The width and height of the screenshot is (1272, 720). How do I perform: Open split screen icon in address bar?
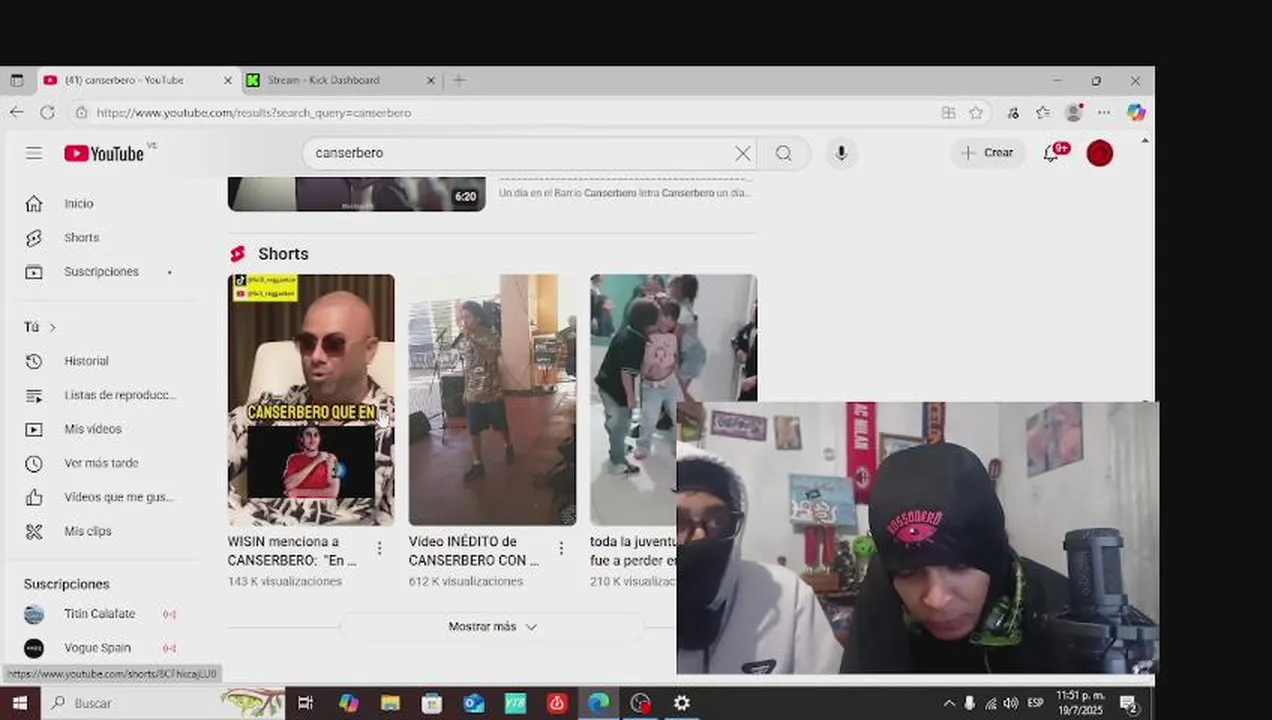pyautogui.click(x=948, y=112)
